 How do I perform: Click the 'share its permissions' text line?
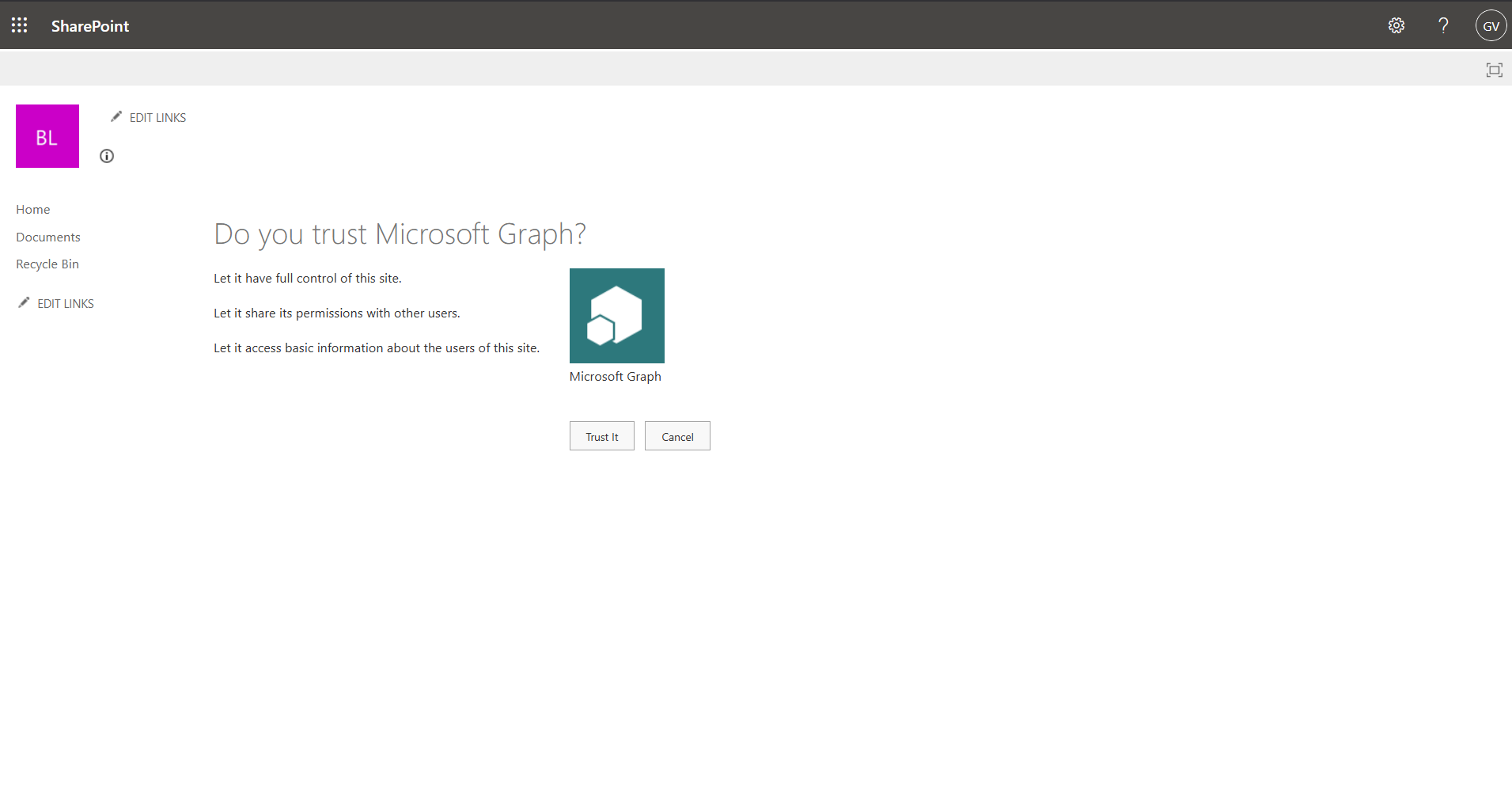coord(337,313)
